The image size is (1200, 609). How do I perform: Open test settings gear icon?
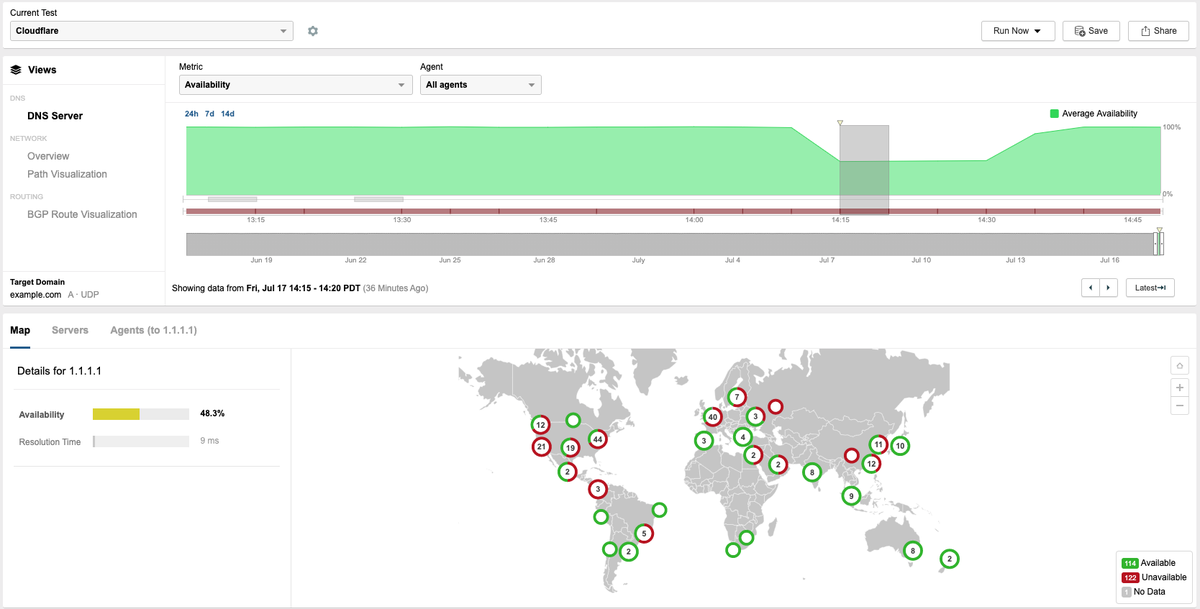(x=313, y=31)
